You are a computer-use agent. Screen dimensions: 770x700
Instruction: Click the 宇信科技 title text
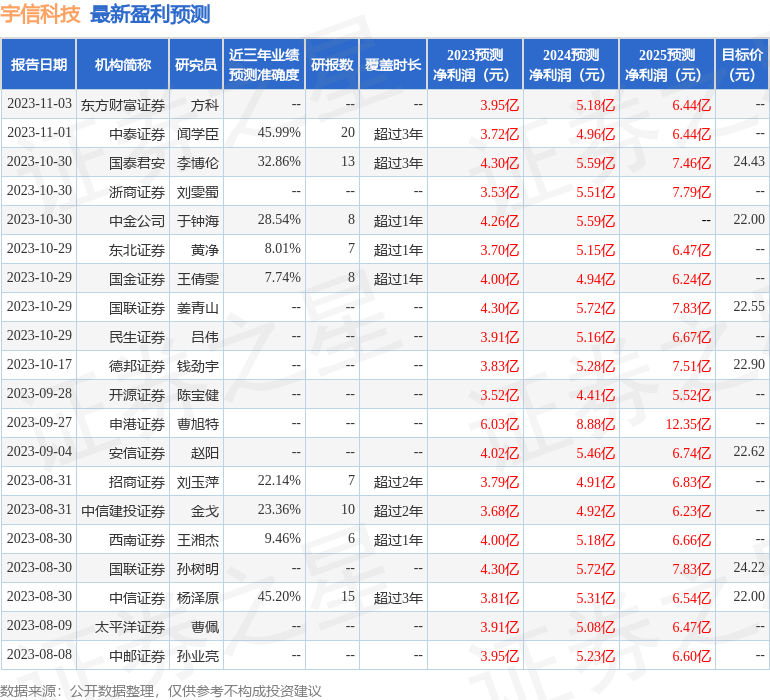coord(40,14)
